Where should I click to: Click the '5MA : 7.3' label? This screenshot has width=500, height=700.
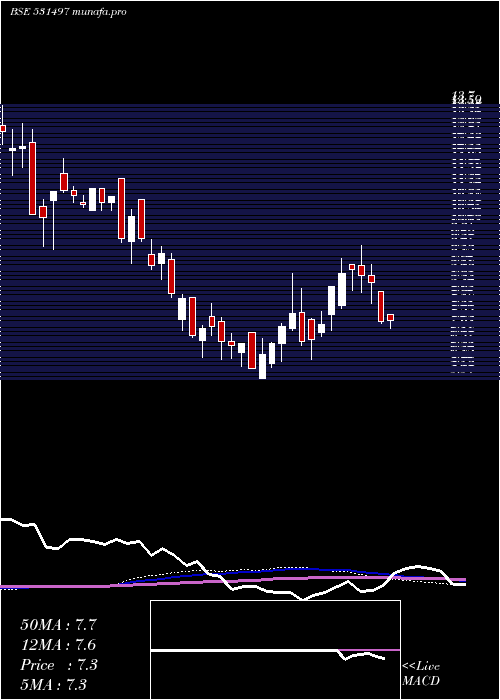coord(54,684)
